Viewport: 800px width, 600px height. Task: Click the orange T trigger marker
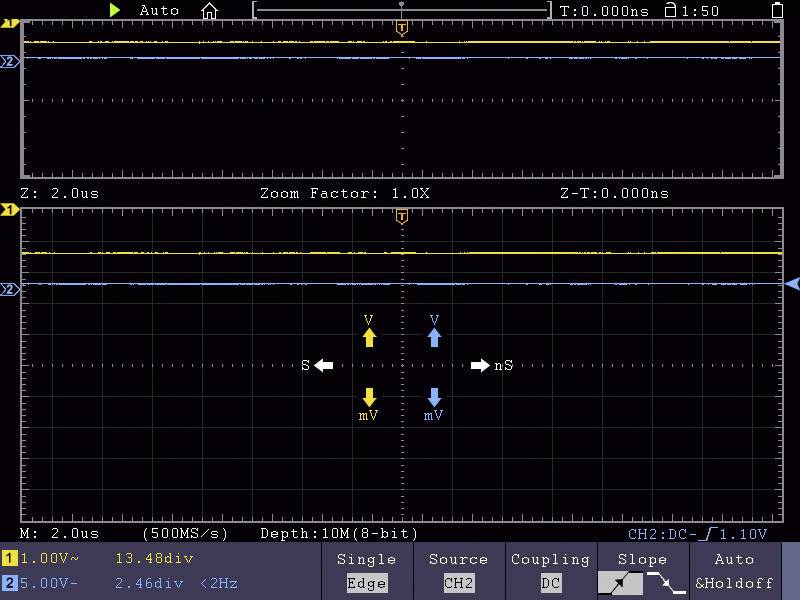point(402,27)
